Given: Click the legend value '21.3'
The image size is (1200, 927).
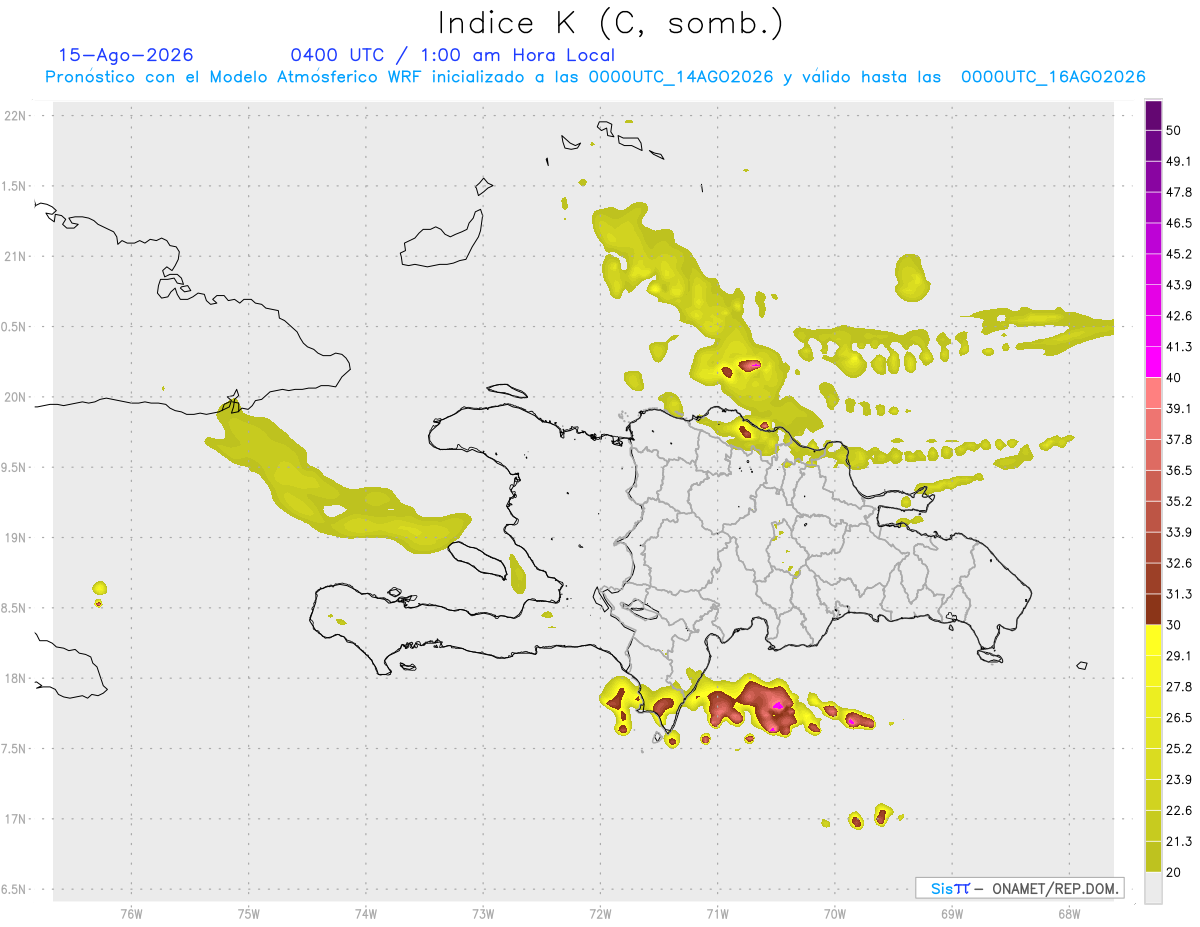Looking at the screenshot, I should 1179,842.
